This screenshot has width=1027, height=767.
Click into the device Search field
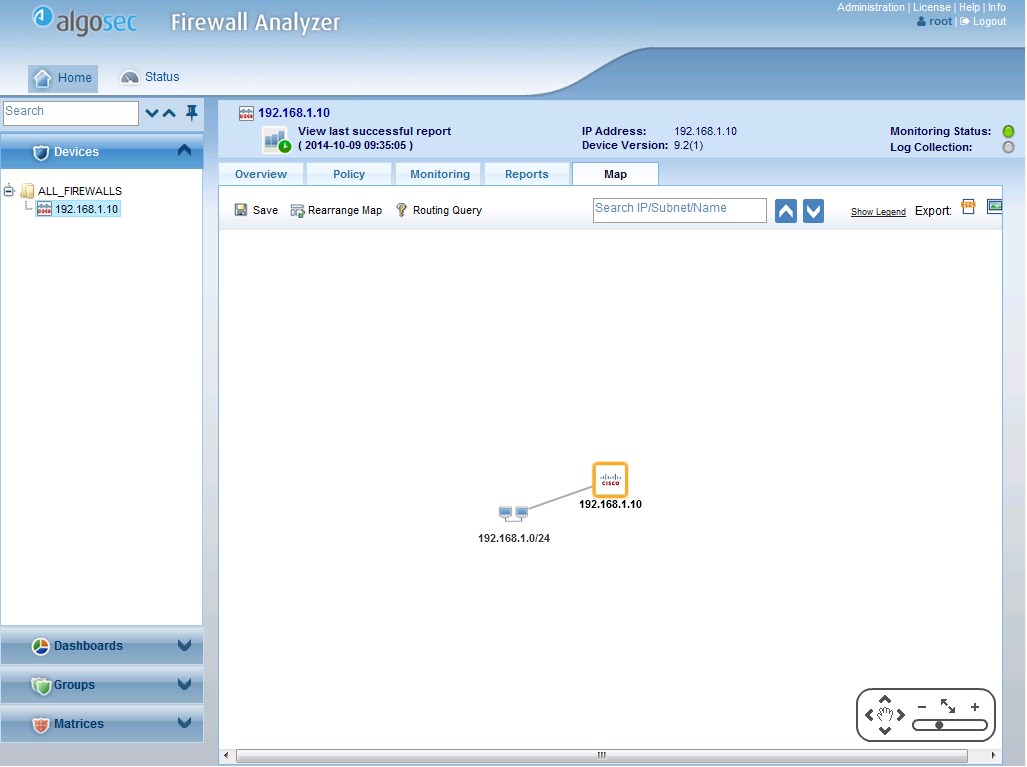click(71, 112)
